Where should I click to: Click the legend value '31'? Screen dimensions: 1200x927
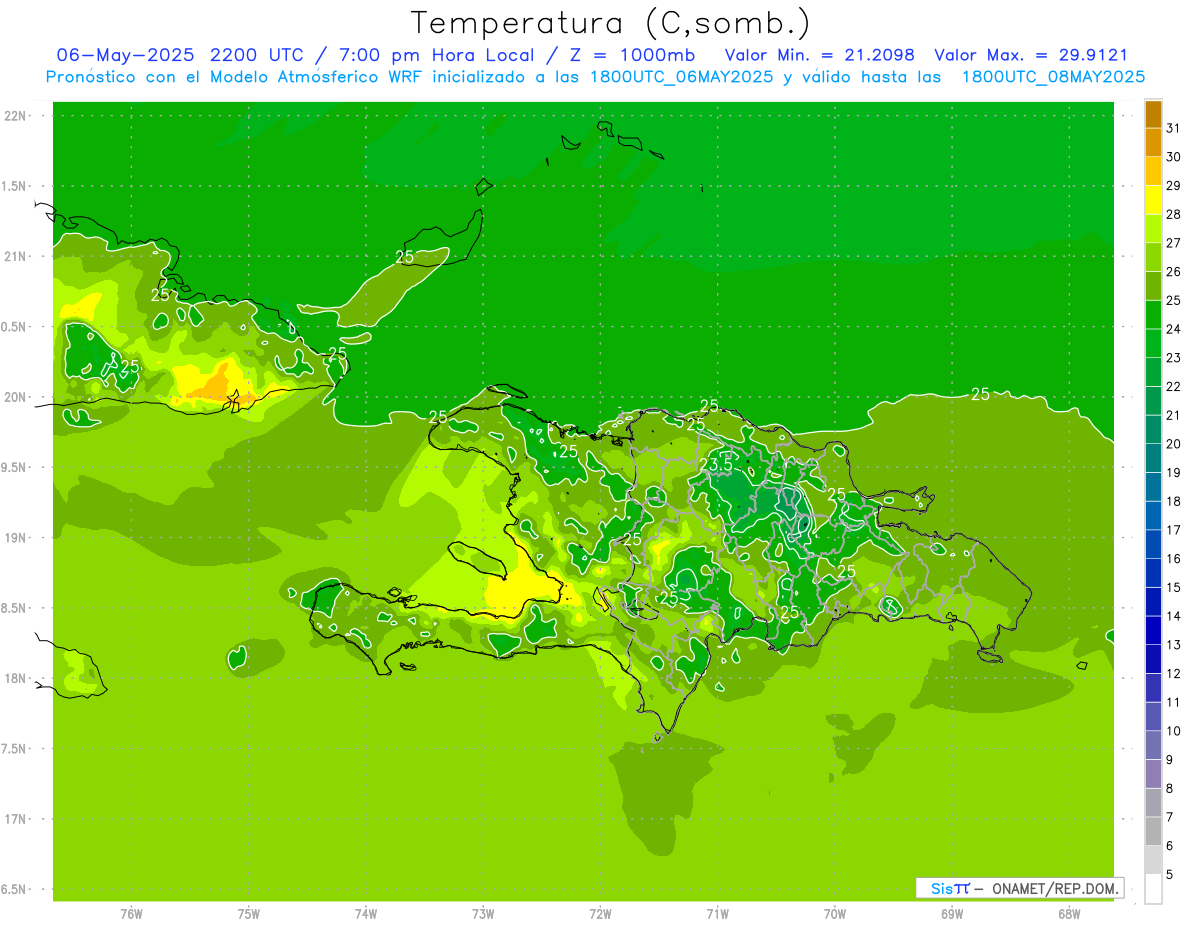click(x=1173, y=127)
